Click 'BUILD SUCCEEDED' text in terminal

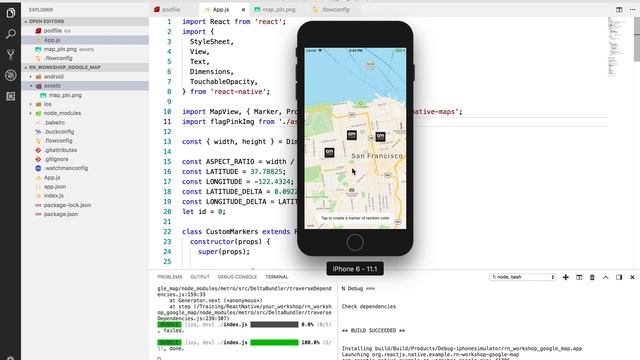[x=374, y=330]
